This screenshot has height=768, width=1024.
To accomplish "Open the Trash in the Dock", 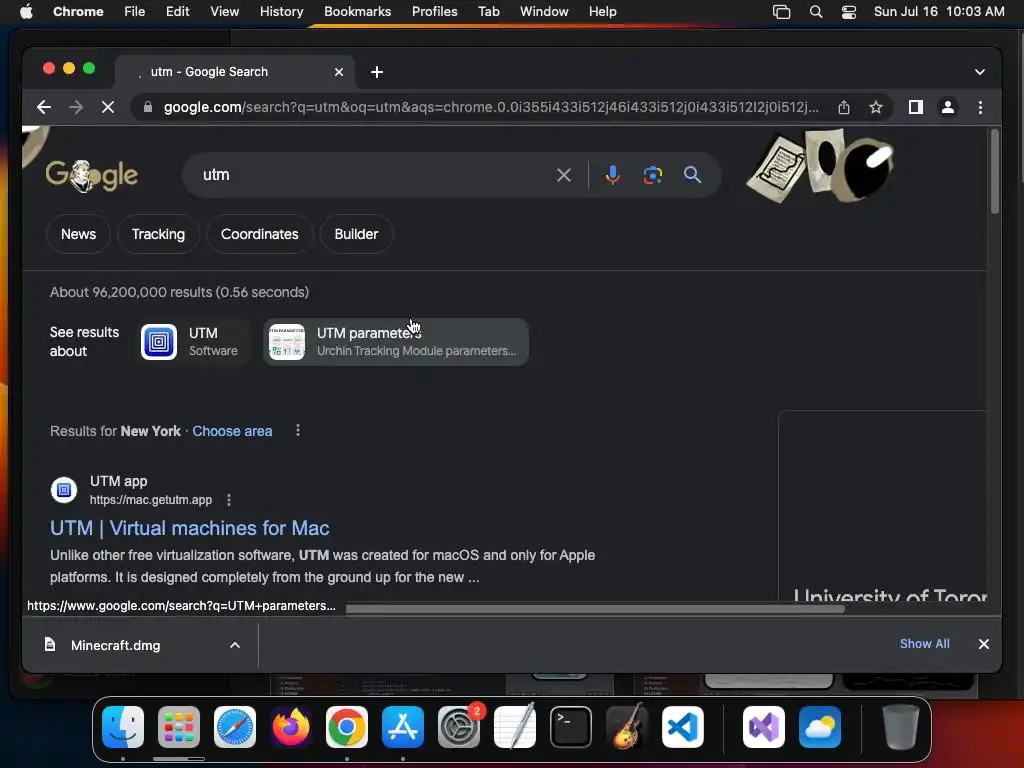I will (x=901, y=727).
